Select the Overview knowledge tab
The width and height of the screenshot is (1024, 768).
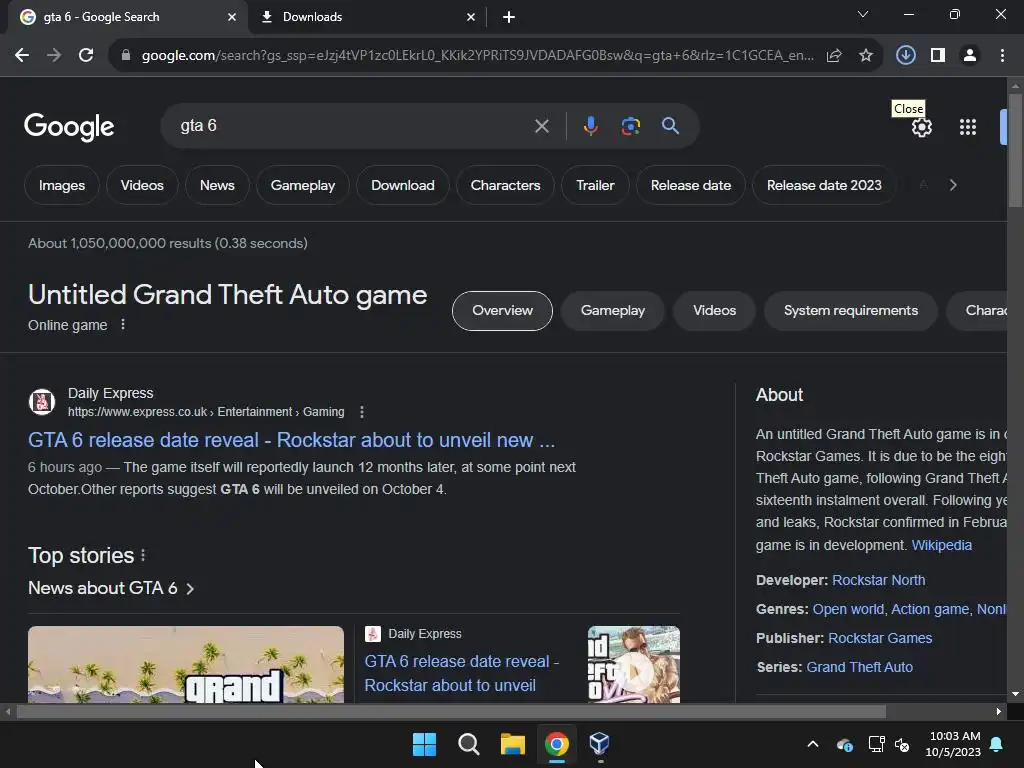pyautogui.click(x=502, y=311)
